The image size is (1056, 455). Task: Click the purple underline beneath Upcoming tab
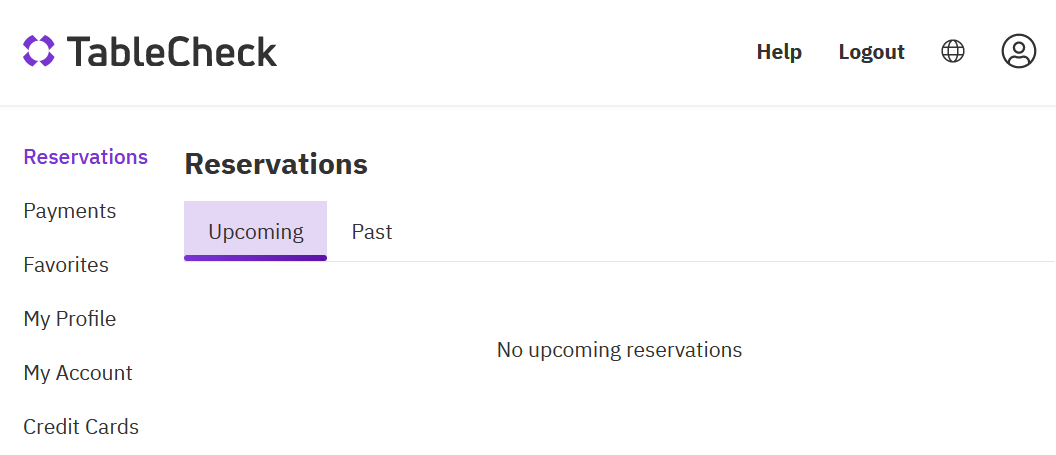pyautogui.click(x=255, y=258)
